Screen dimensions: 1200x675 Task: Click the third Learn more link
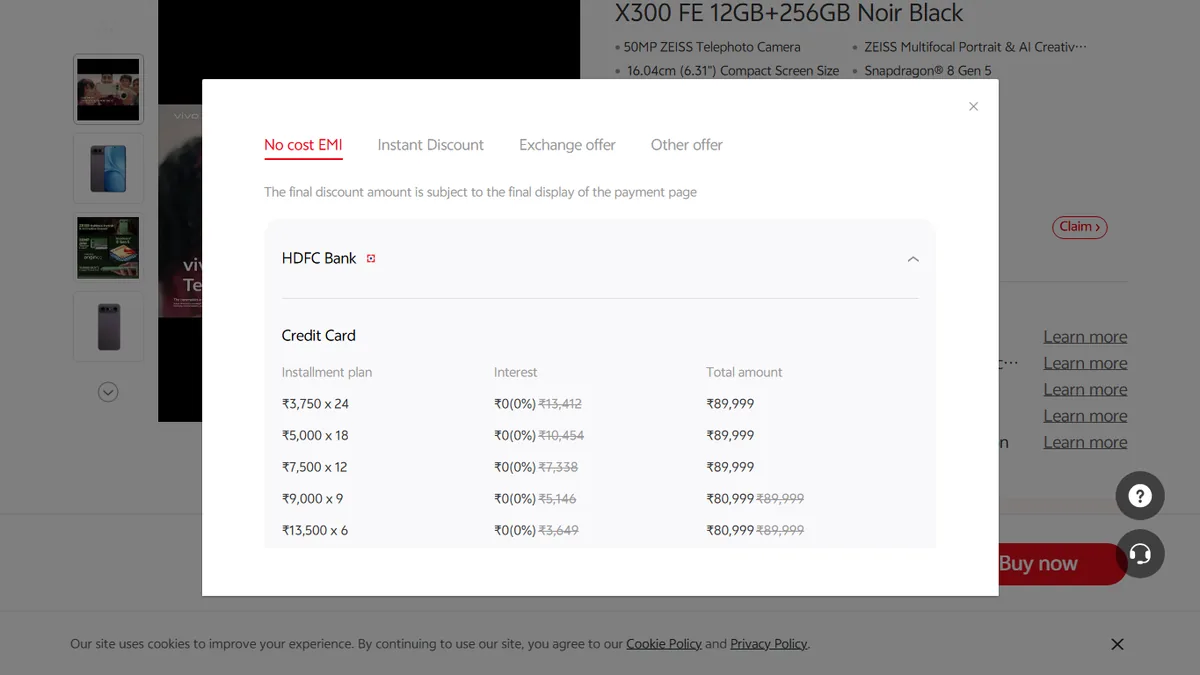(x=1085, y=390)
